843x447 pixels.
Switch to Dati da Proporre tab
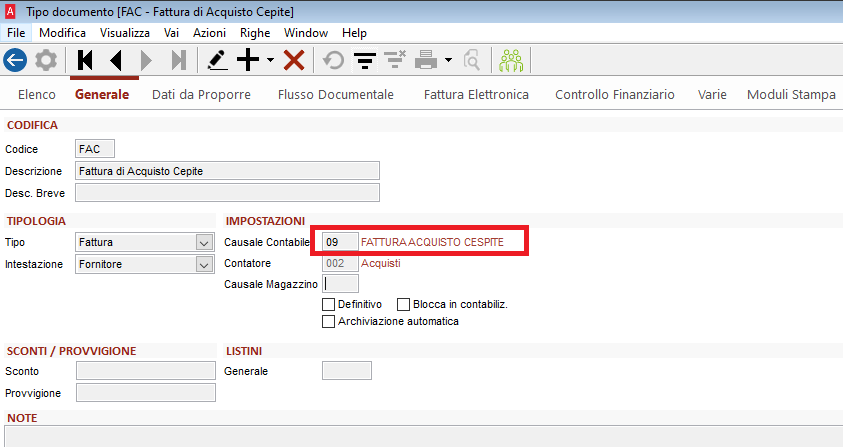pyautogui.click(x=201, y=95)
